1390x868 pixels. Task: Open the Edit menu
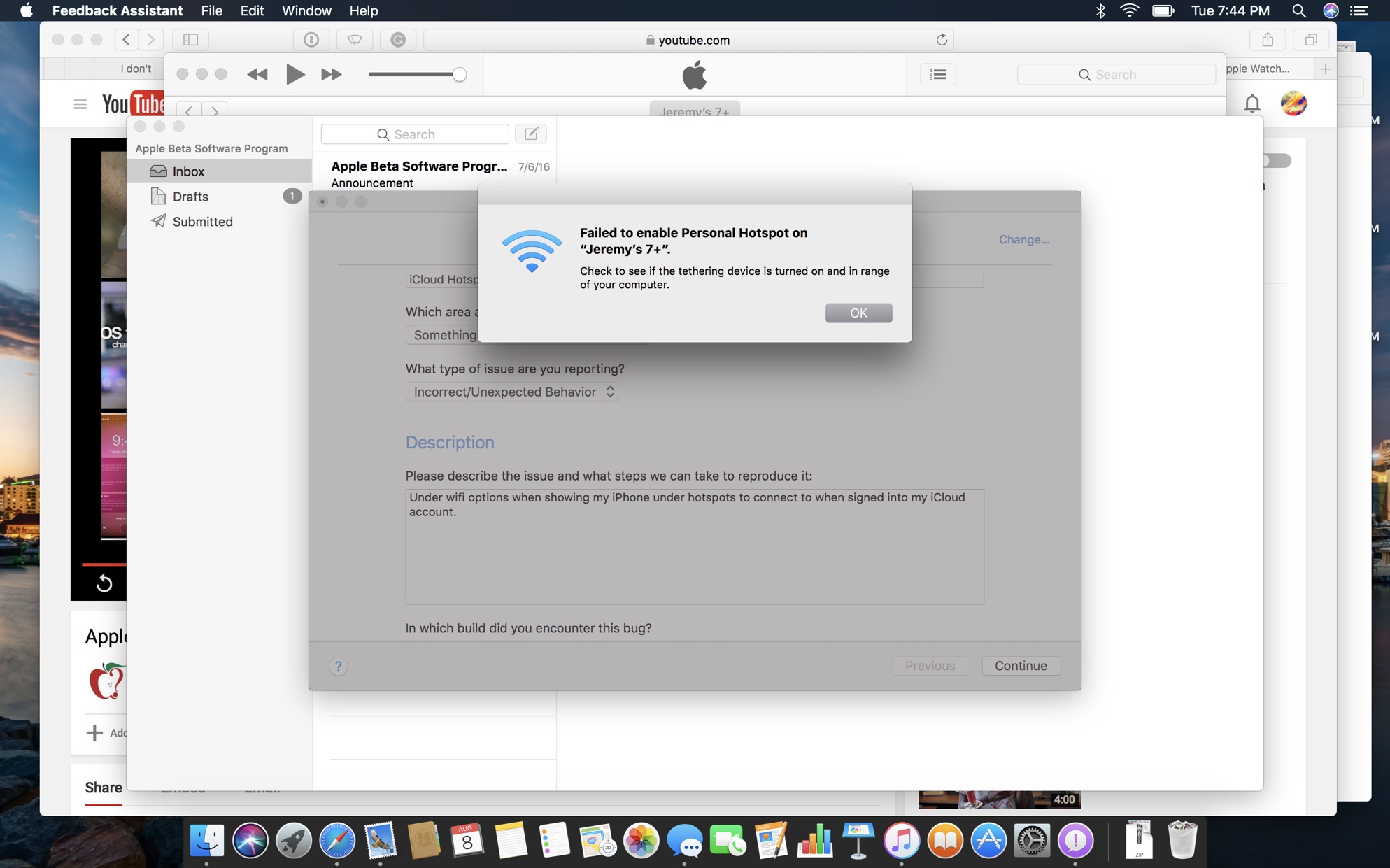[252, 10]
